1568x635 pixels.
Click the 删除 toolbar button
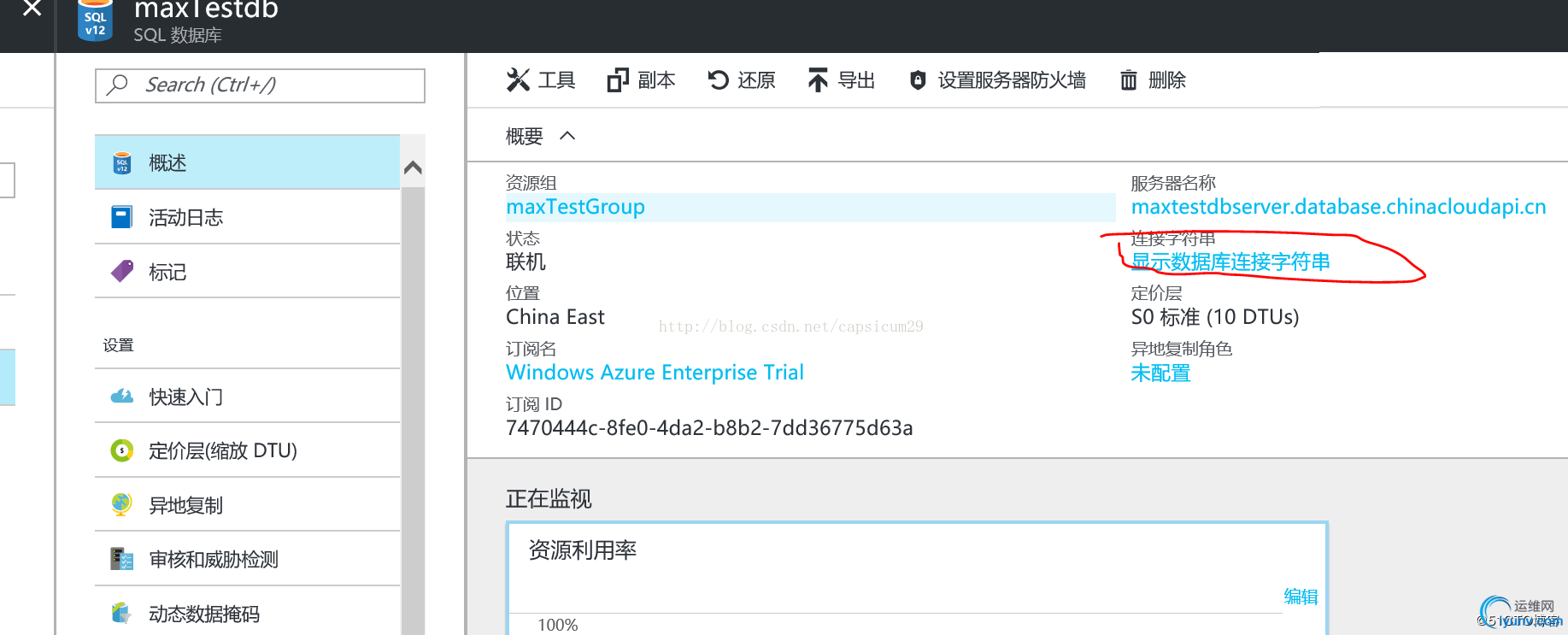[1153, 80]
